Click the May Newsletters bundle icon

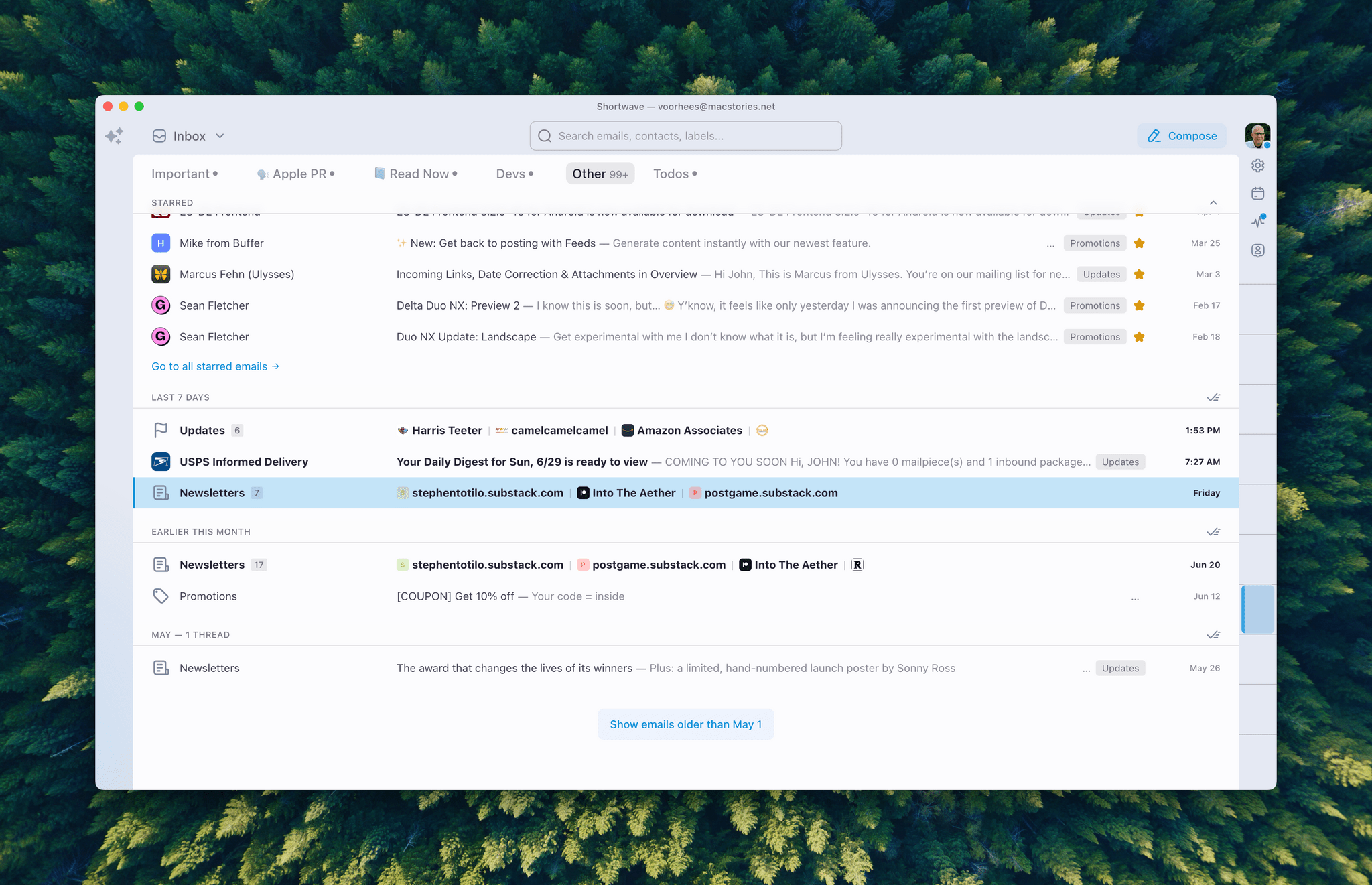161,668
